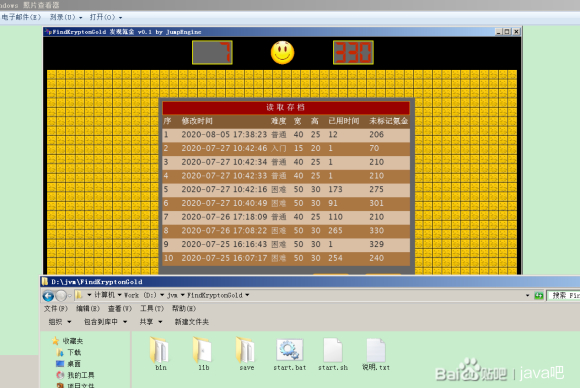
Task: Select save record 5 dated 2020-07-27 10:42:16
Action: [286, 189]
